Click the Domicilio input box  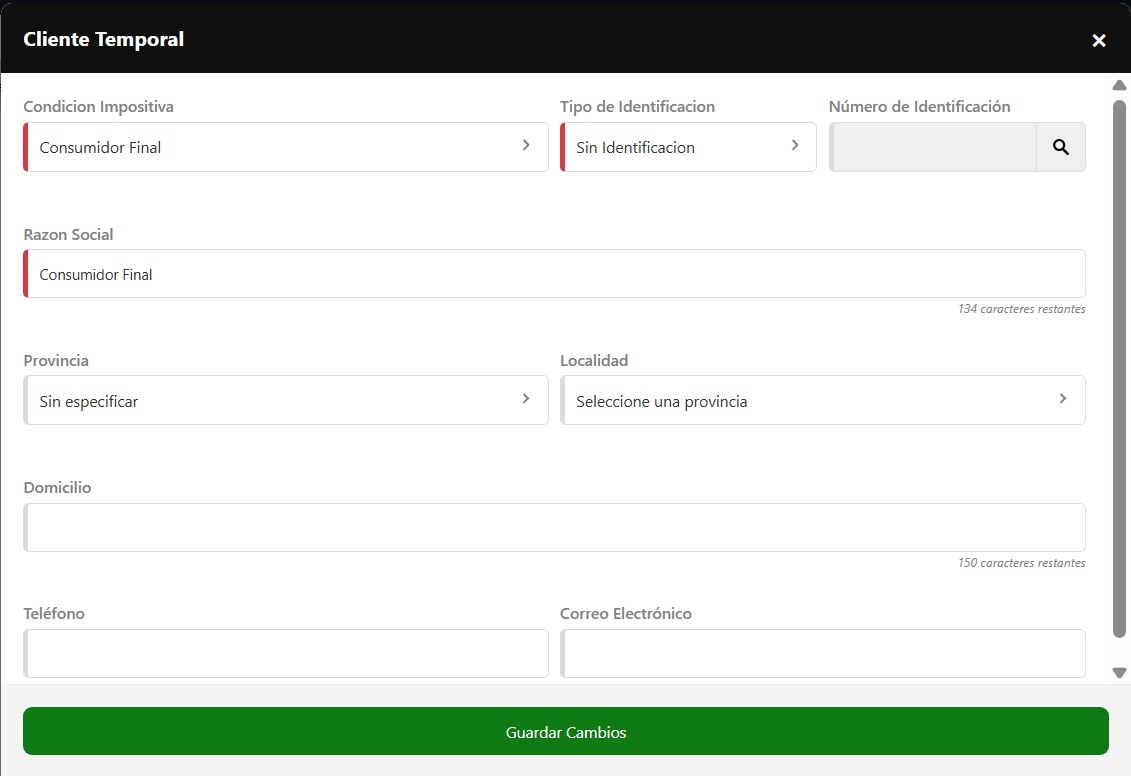555,527
